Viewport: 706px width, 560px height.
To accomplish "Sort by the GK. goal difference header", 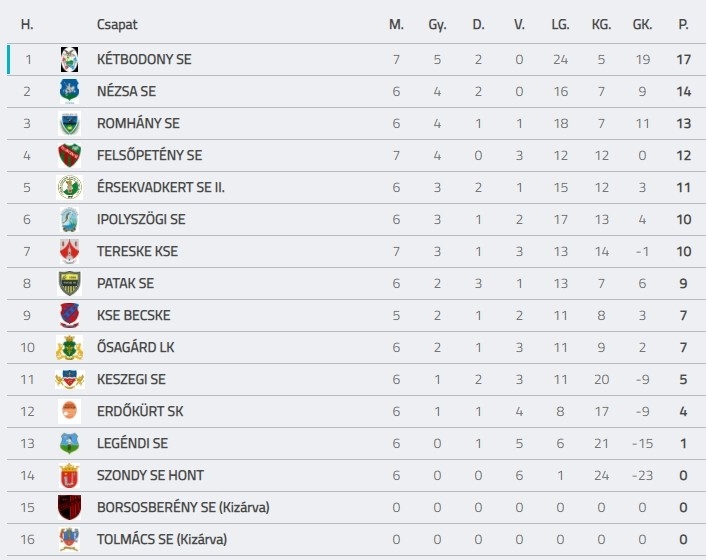I will pyautogui.click(x=642, y=24).
